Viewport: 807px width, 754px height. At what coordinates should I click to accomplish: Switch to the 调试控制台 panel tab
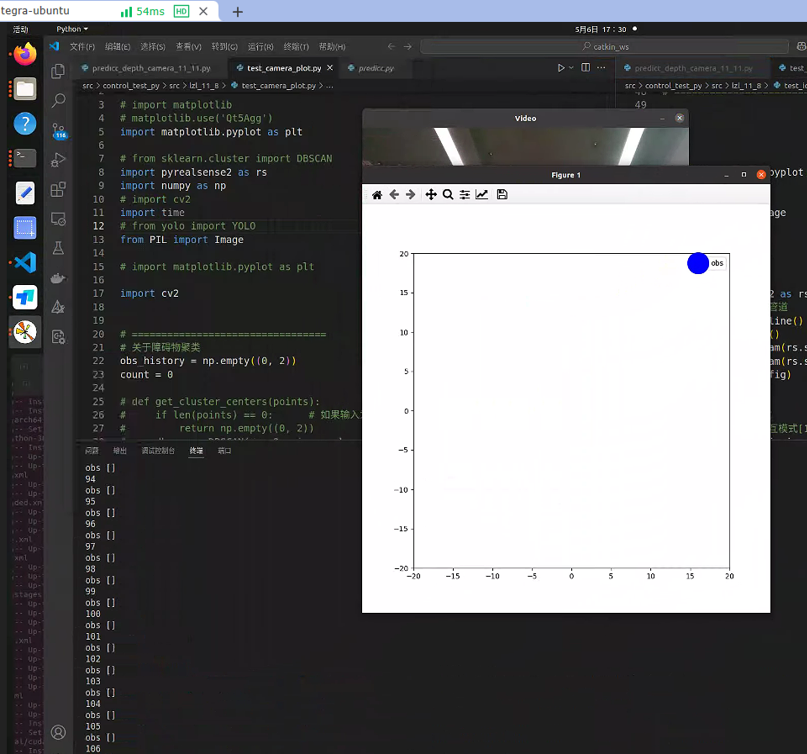coord(158,451)
